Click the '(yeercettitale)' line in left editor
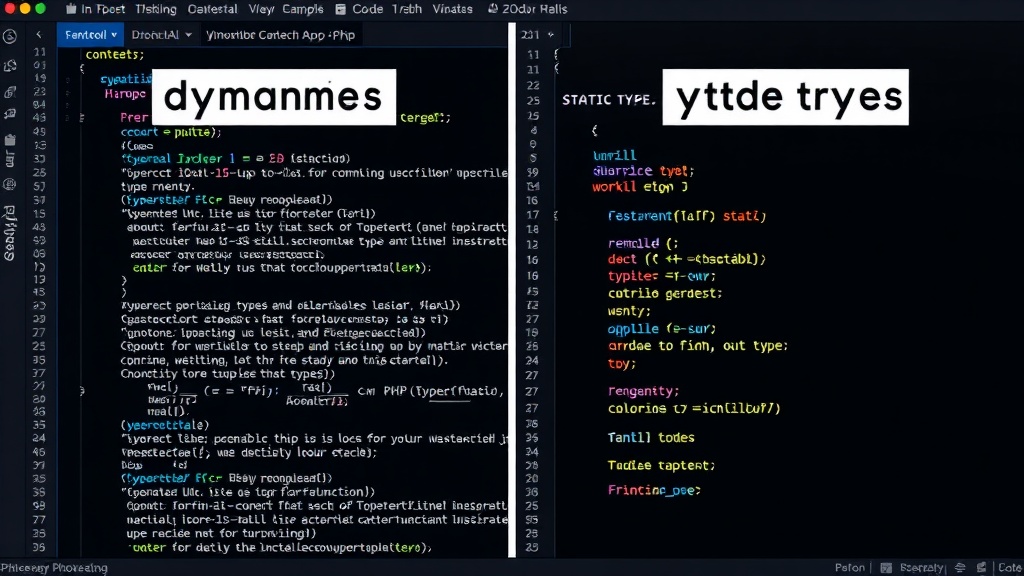The width and height of the screenshot is (1024, 576). pos(165,425)
